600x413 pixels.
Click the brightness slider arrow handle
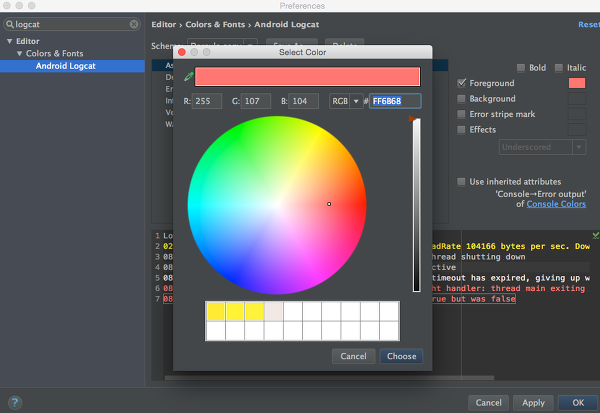click(x=412, y=119)
